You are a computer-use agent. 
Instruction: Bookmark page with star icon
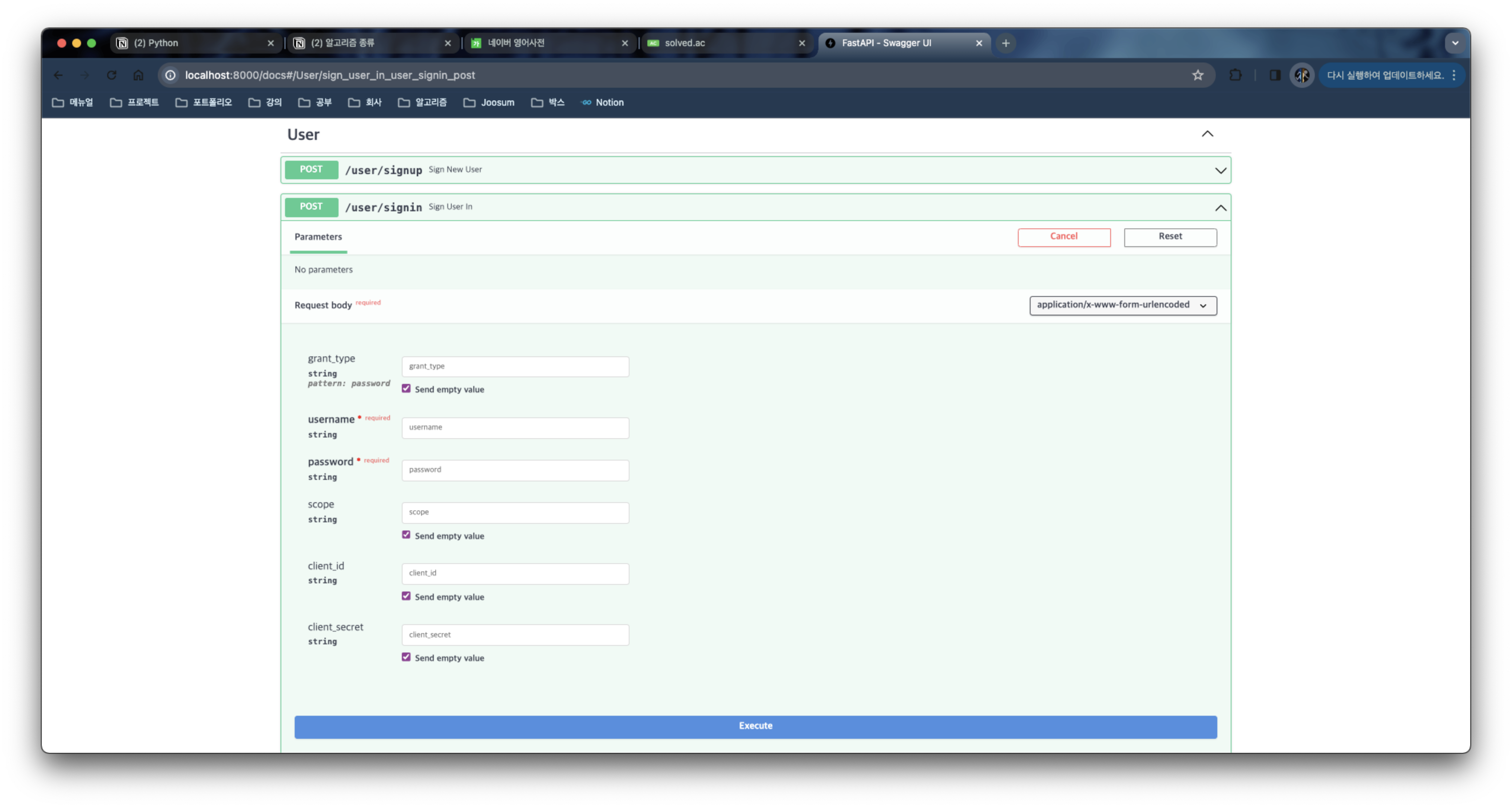coord(1198,75)
